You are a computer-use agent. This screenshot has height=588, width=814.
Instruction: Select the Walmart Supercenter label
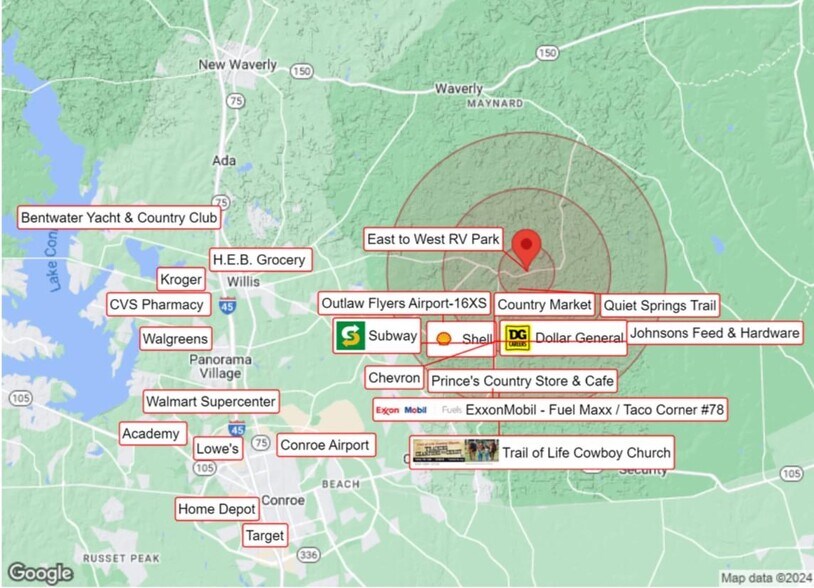coord(210,402)
